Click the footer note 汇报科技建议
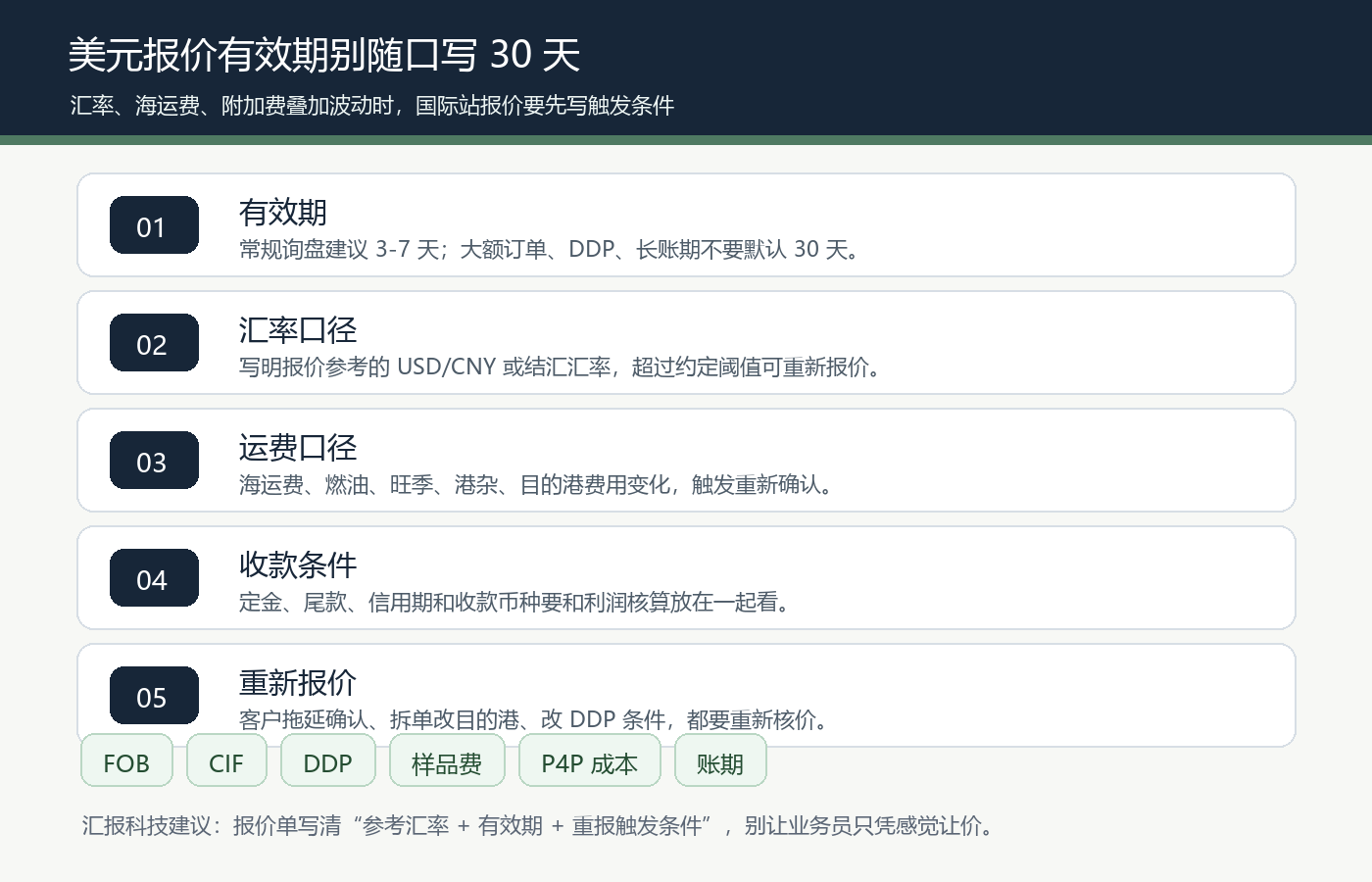Screen dimensions: 1372x882 [x=538, y=825]
